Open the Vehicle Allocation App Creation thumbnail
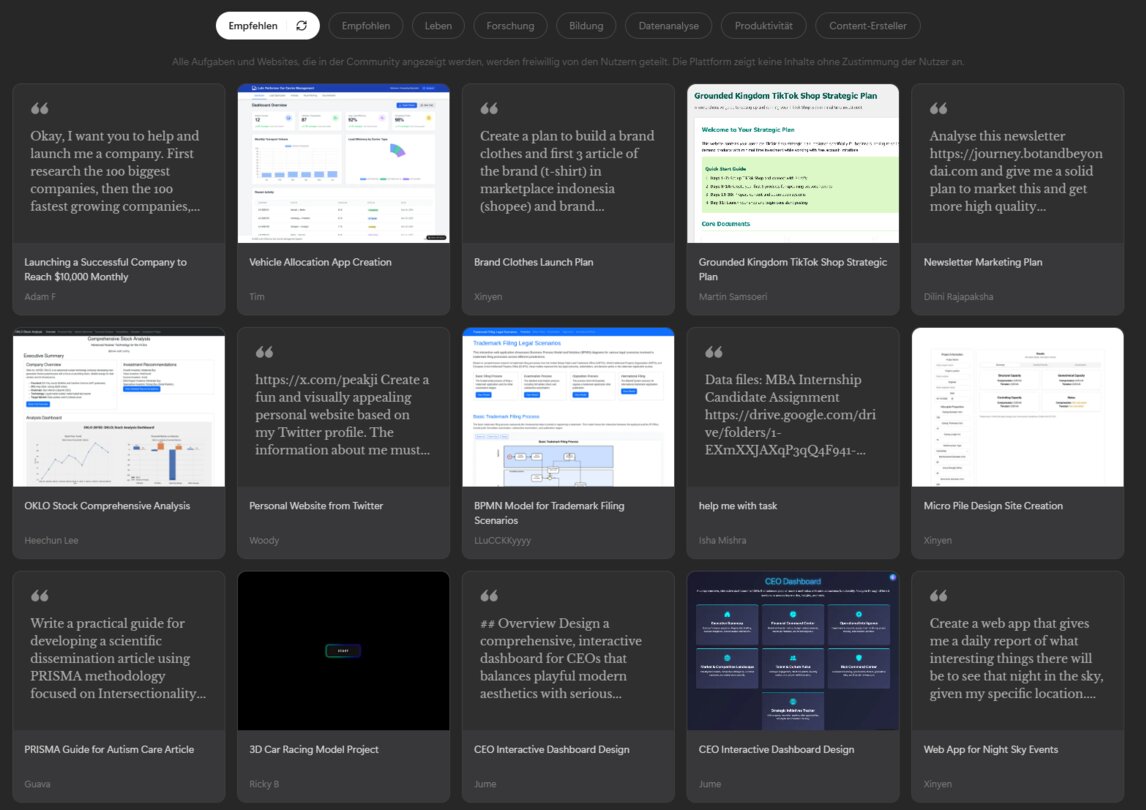 pyautogui.click(x=343, y=163)
